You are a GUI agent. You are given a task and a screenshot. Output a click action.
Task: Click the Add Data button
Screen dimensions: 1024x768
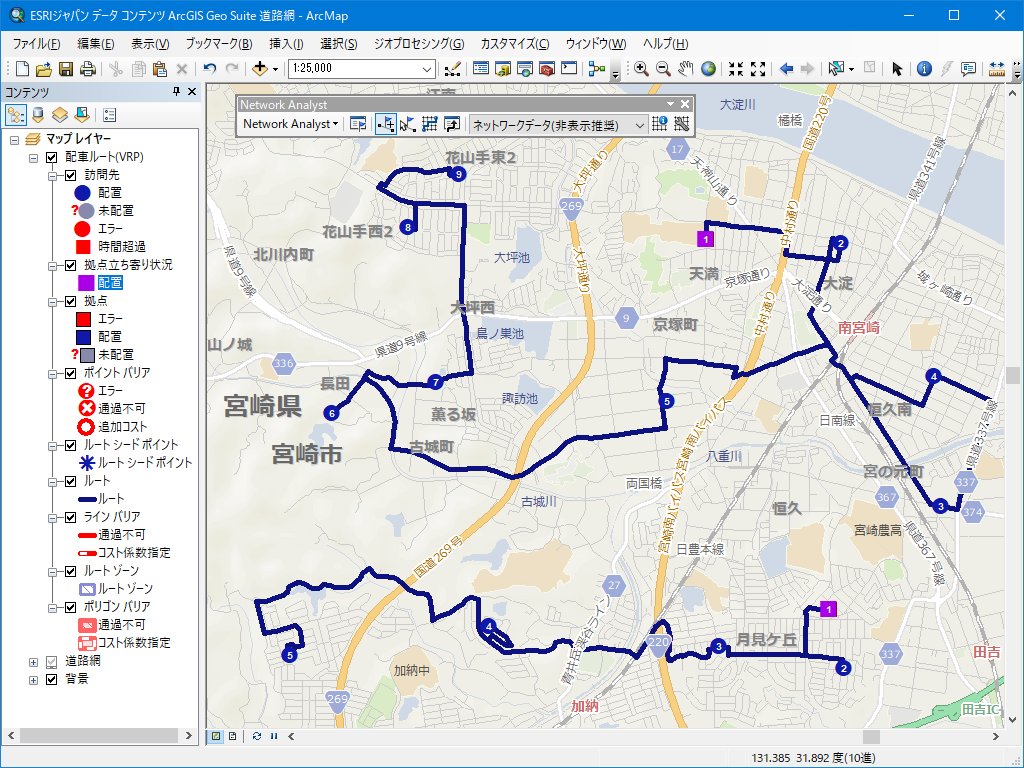click(x=259, y=69)
